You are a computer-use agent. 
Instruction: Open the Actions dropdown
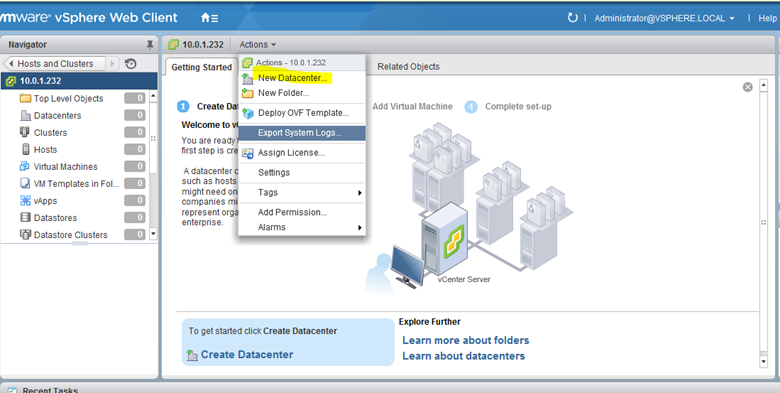coord(258,45)
